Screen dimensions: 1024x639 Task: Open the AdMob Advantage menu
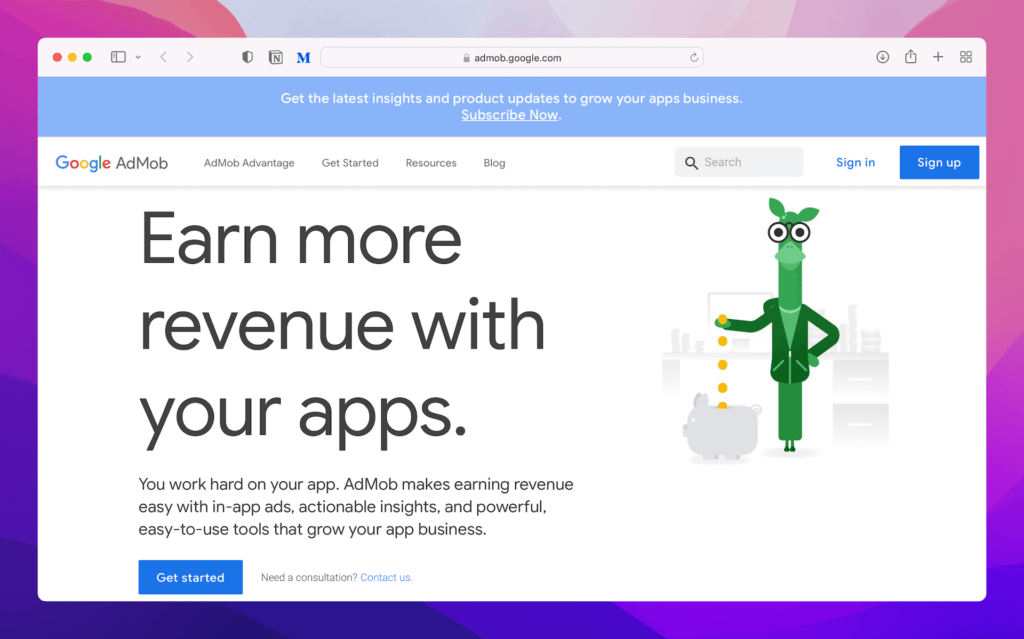click(248, 162)
